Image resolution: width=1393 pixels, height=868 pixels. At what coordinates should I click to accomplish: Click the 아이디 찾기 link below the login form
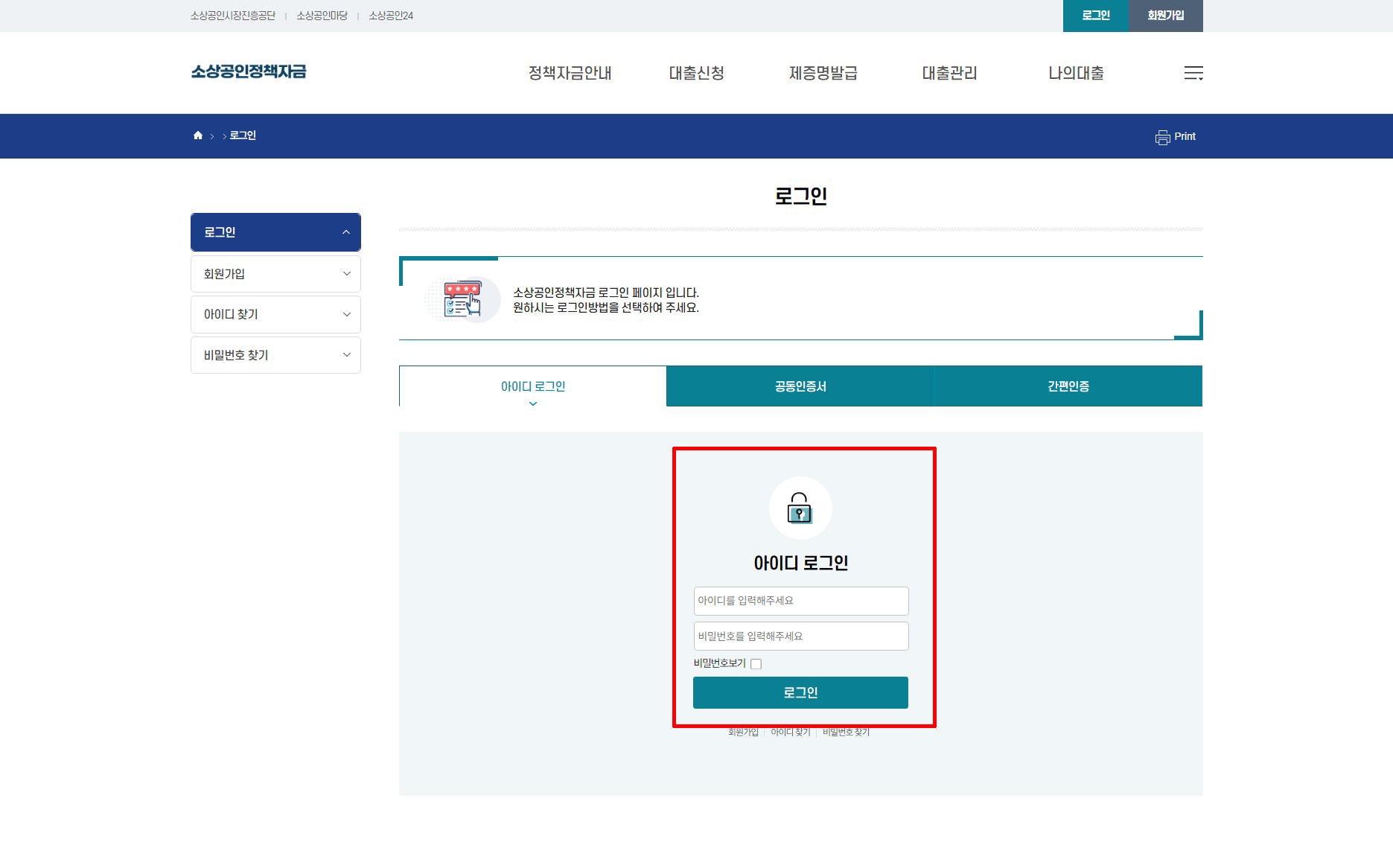tap(791, 733)
